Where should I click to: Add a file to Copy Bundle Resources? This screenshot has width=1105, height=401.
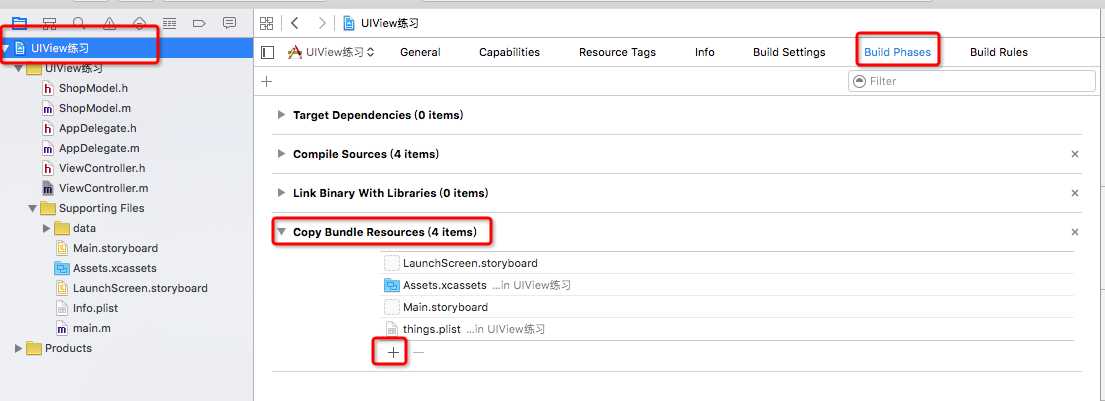coord(393,351)
